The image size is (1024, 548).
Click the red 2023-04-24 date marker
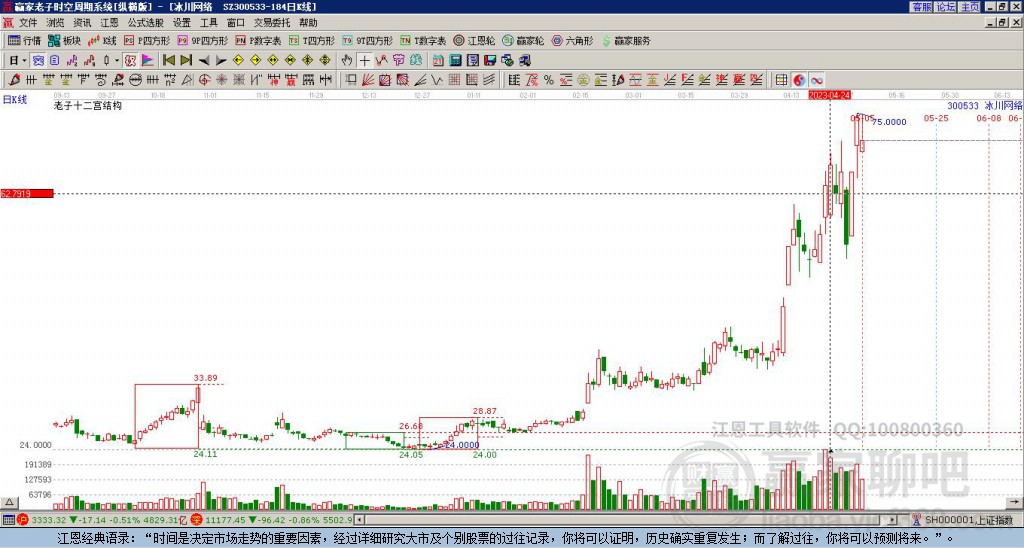coord(830,95)
